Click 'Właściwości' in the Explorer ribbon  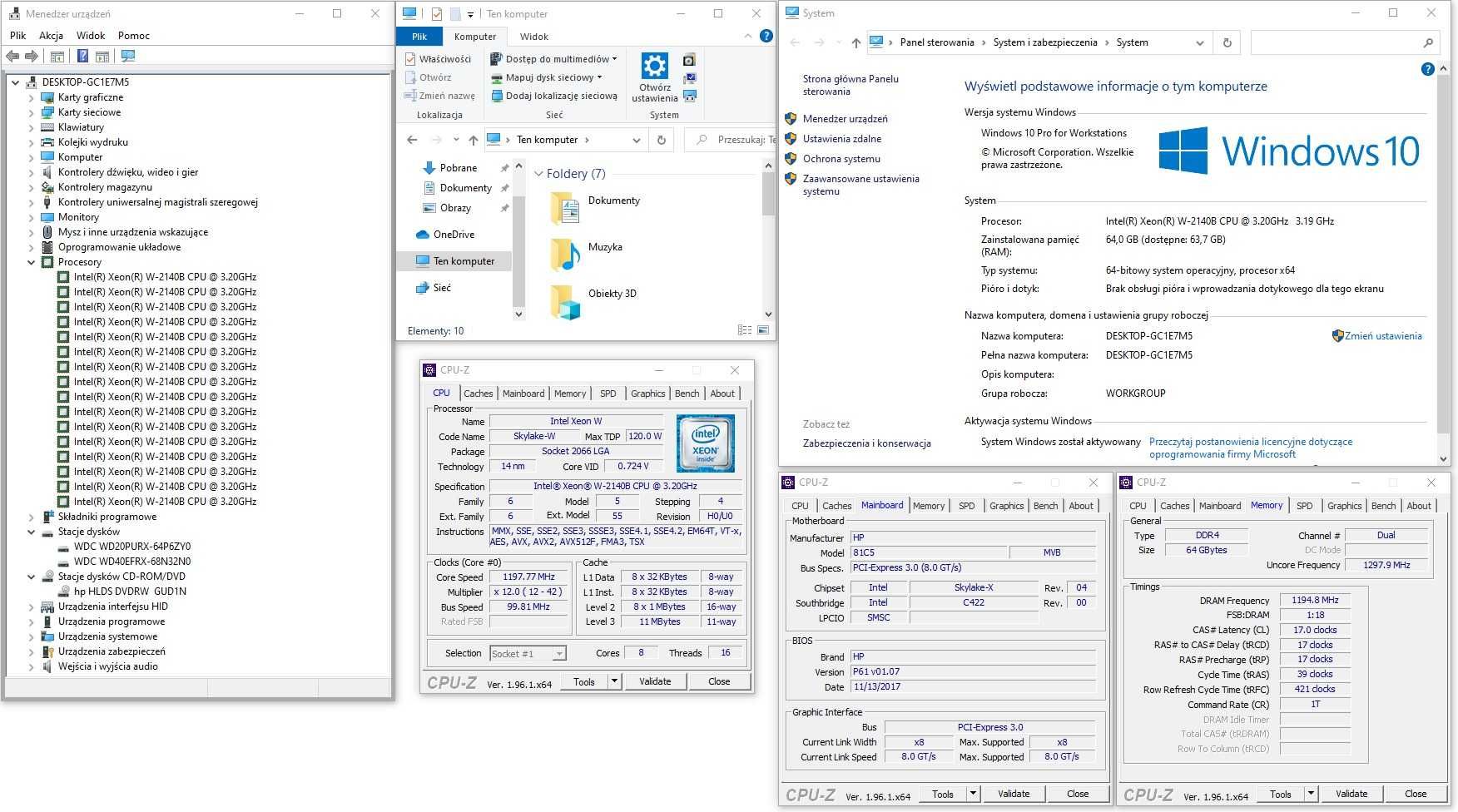[x=438, y=59]
